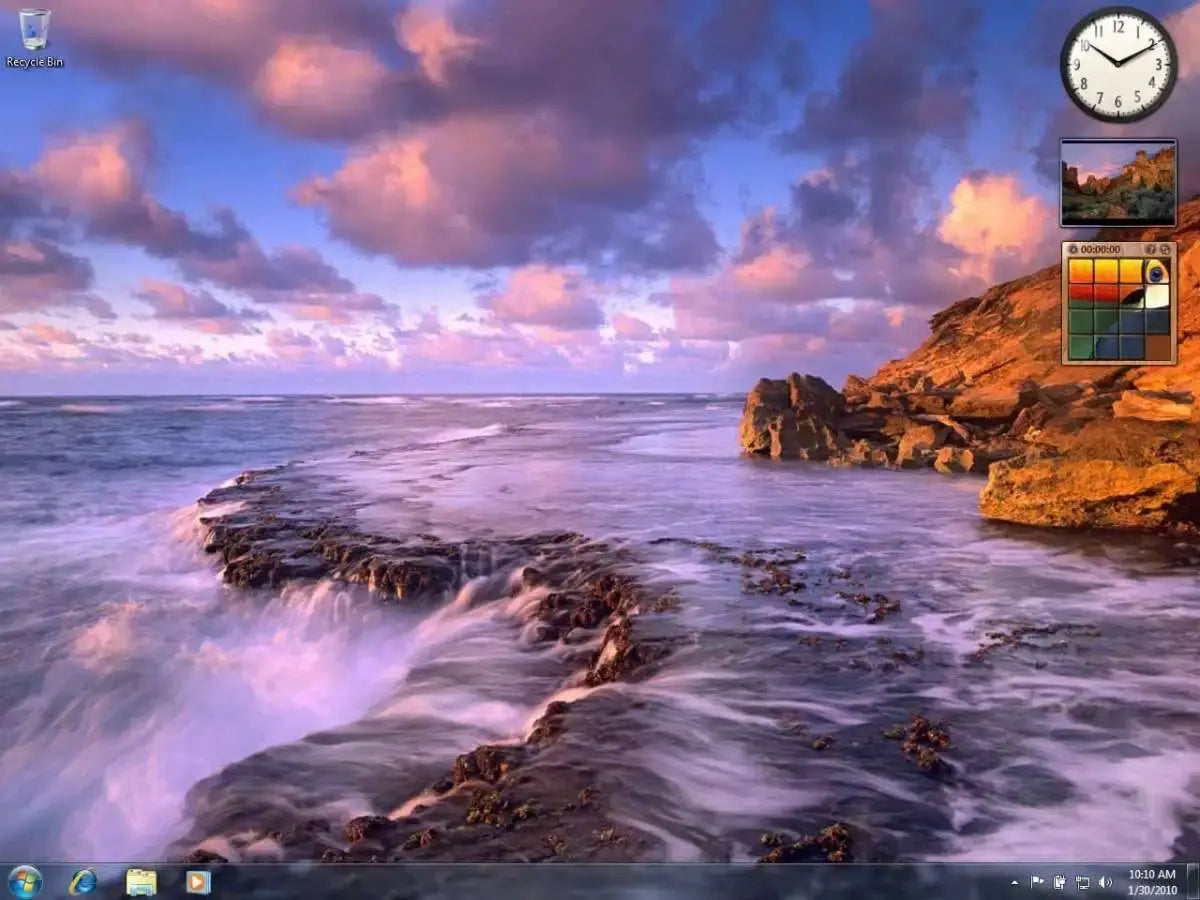Click the analog clock gadget

click(x=1120, y=63)
